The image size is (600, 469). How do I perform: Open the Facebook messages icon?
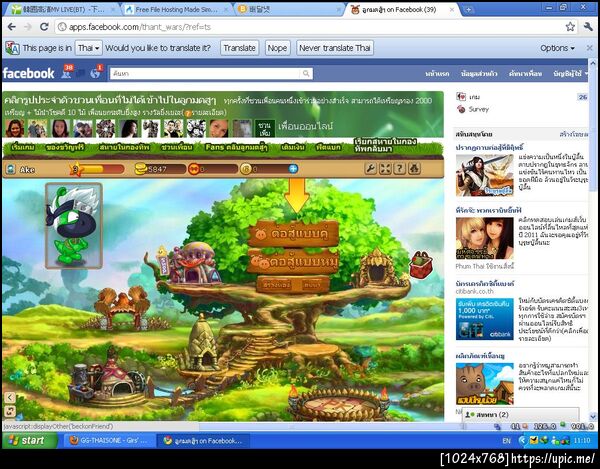[x=81, y=73]
